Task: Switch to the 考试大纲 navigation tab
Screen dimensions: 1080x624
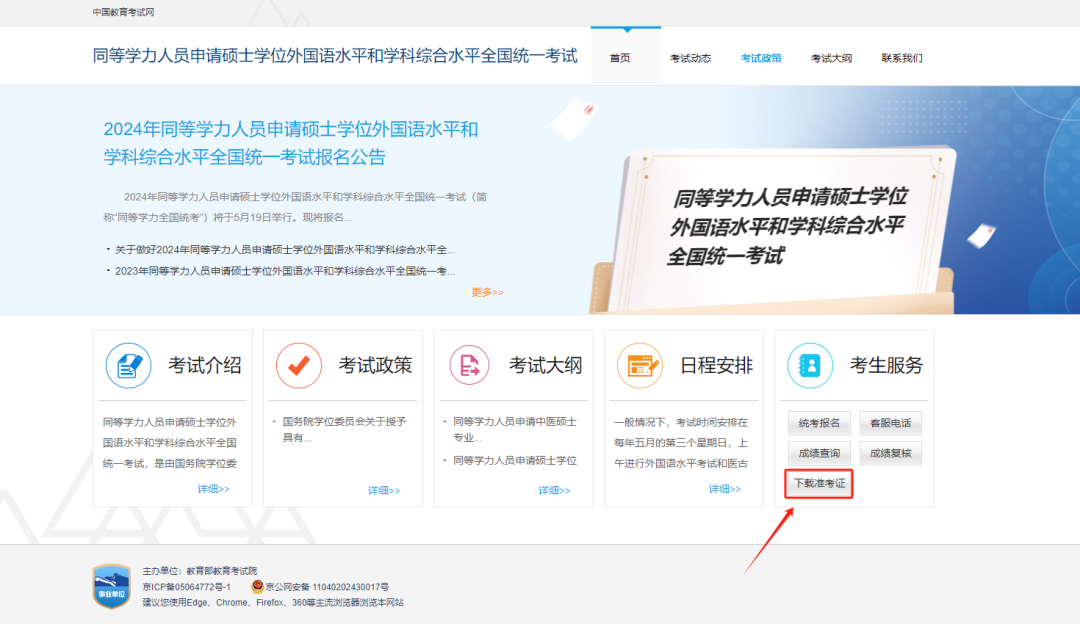Action: click(832, 57)
